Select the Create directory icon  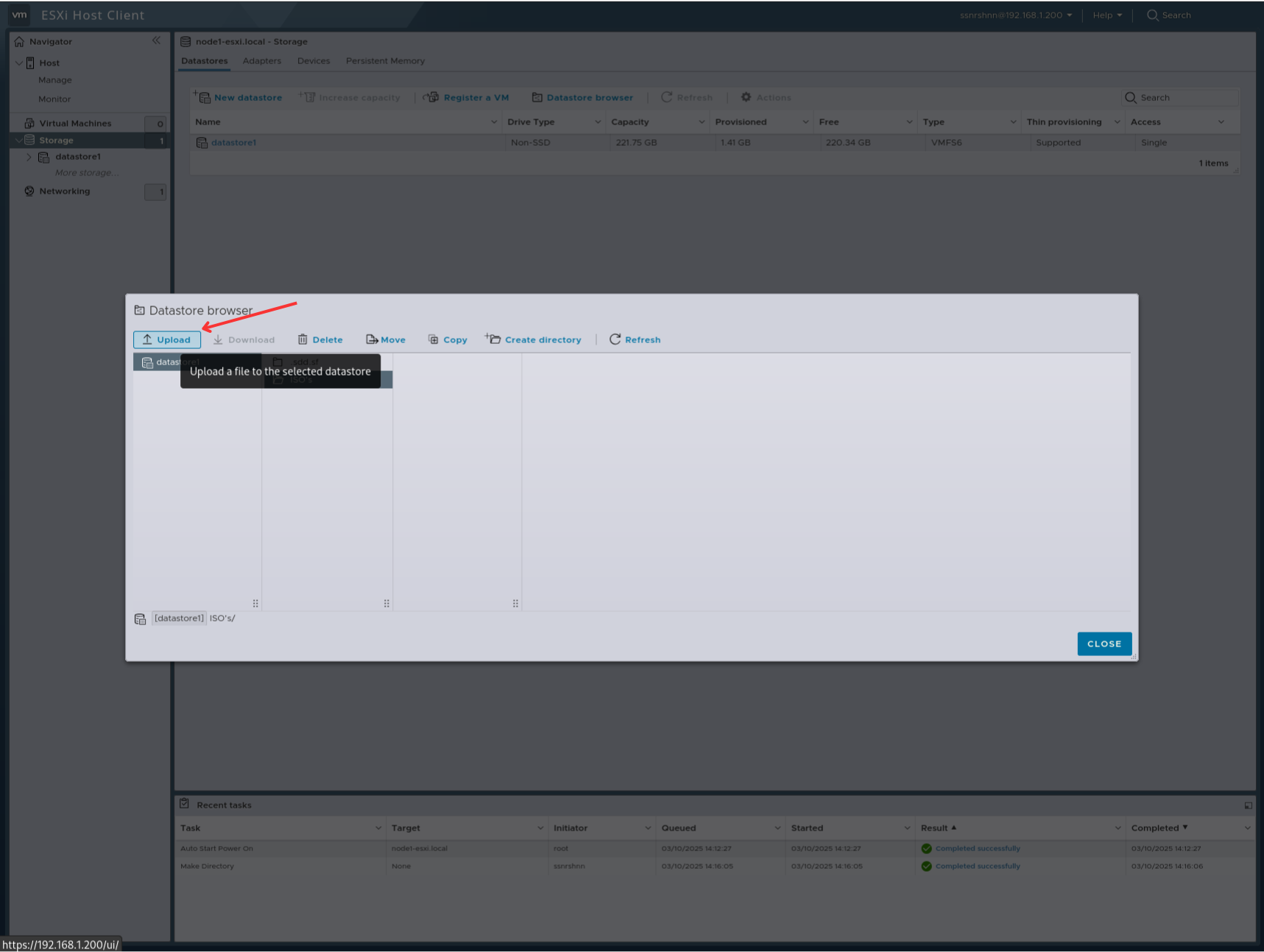(x=492, y=339)
